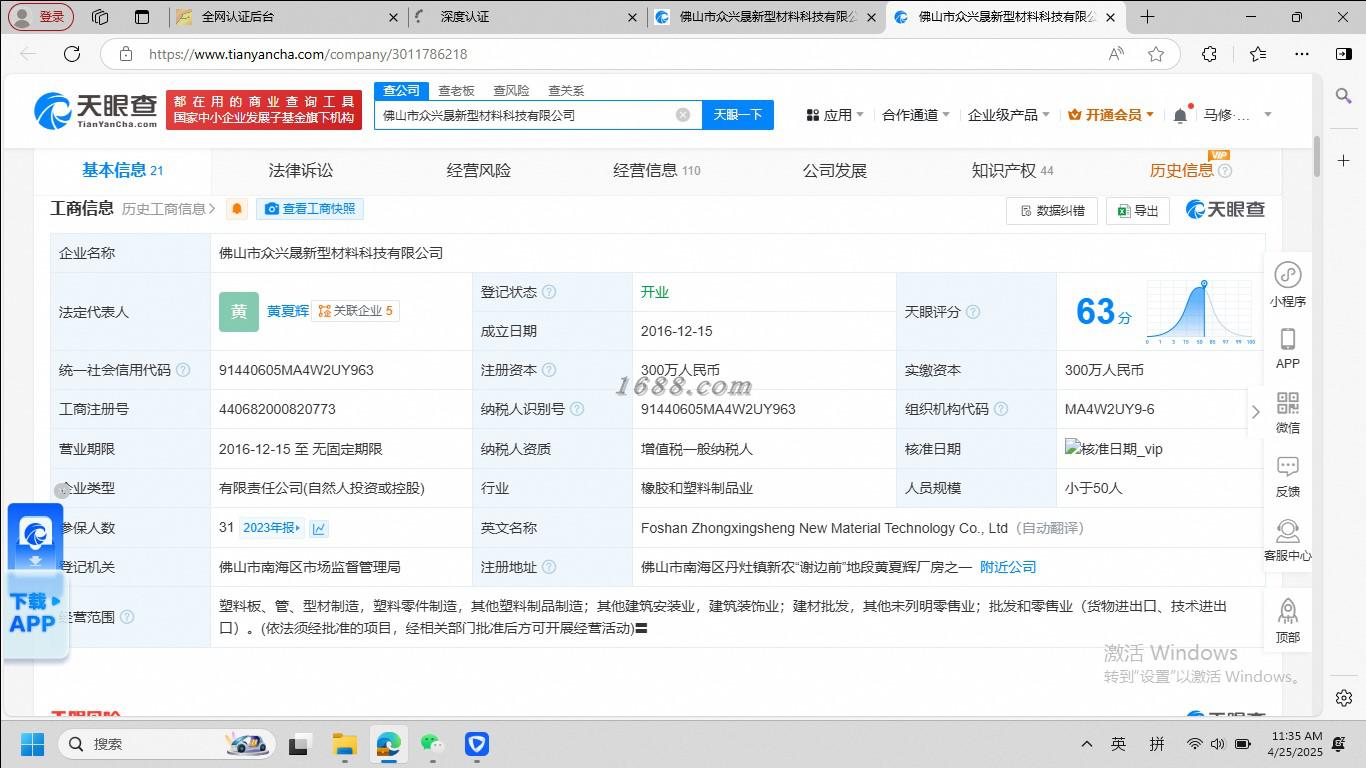Open the 关联企业 5 badge
The height and width of the screenshot is (768, 1366).
click(x=355, y=311)
